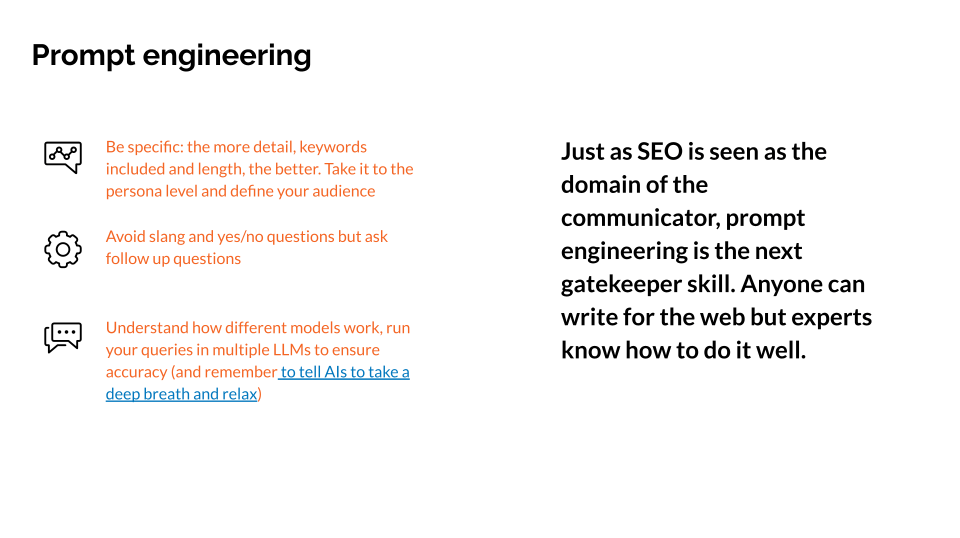Screen dimensions: 960x538
Task: Click the 'accuracy (and remember' text
Action: (191, 372)
